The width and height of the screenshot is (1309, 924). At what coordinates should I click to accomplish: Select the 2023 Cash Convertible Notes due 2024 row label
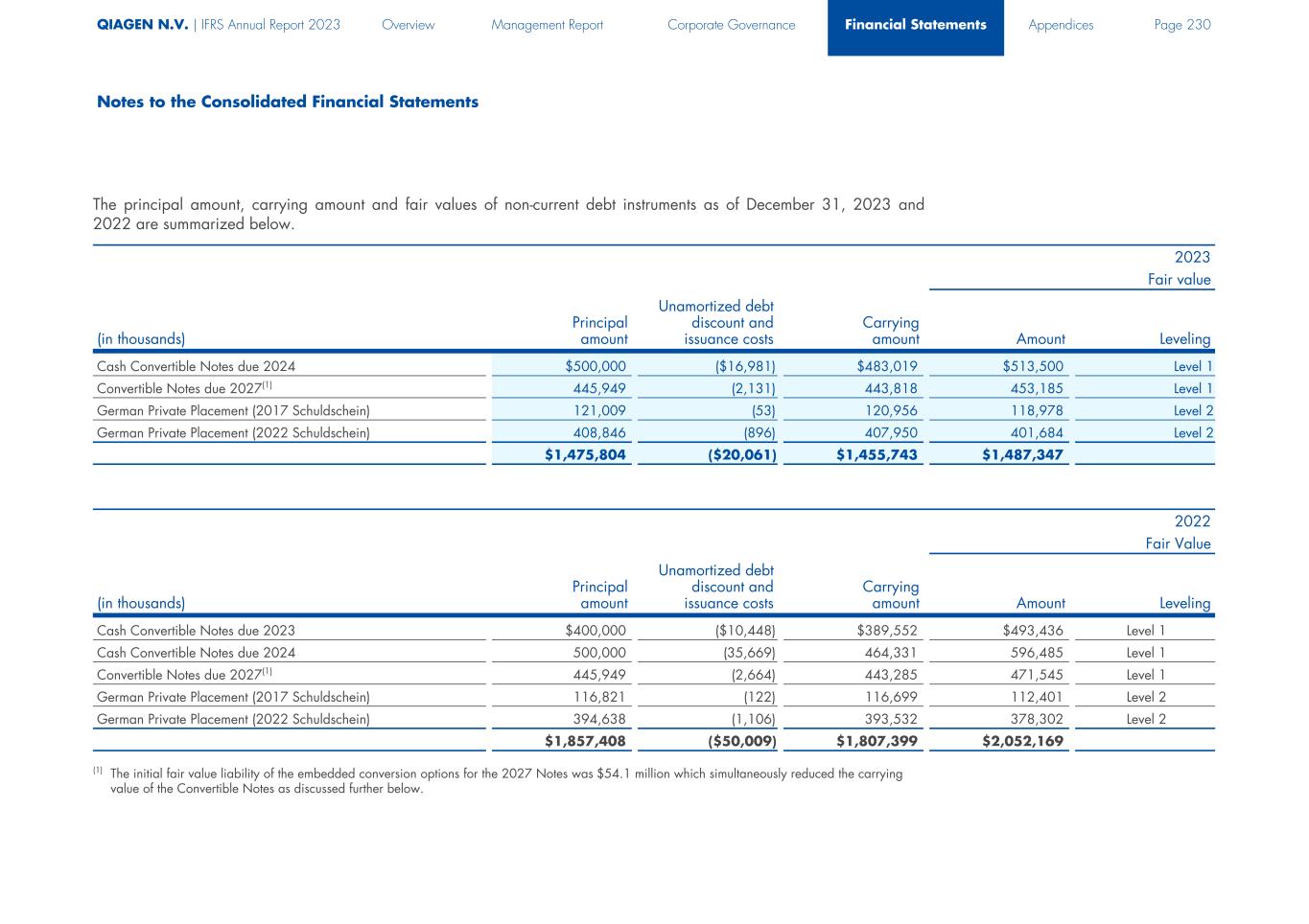click(197, 366)
